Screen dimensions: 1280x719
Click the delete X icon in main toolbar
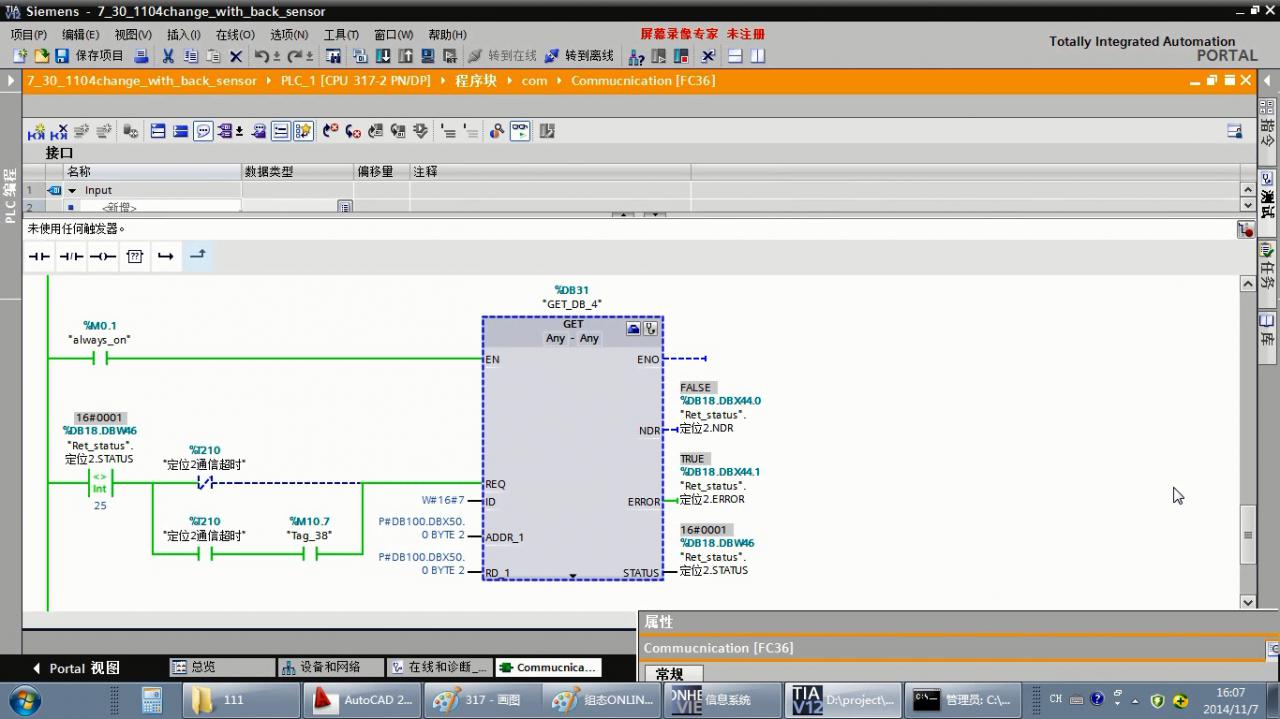(236, 56)
